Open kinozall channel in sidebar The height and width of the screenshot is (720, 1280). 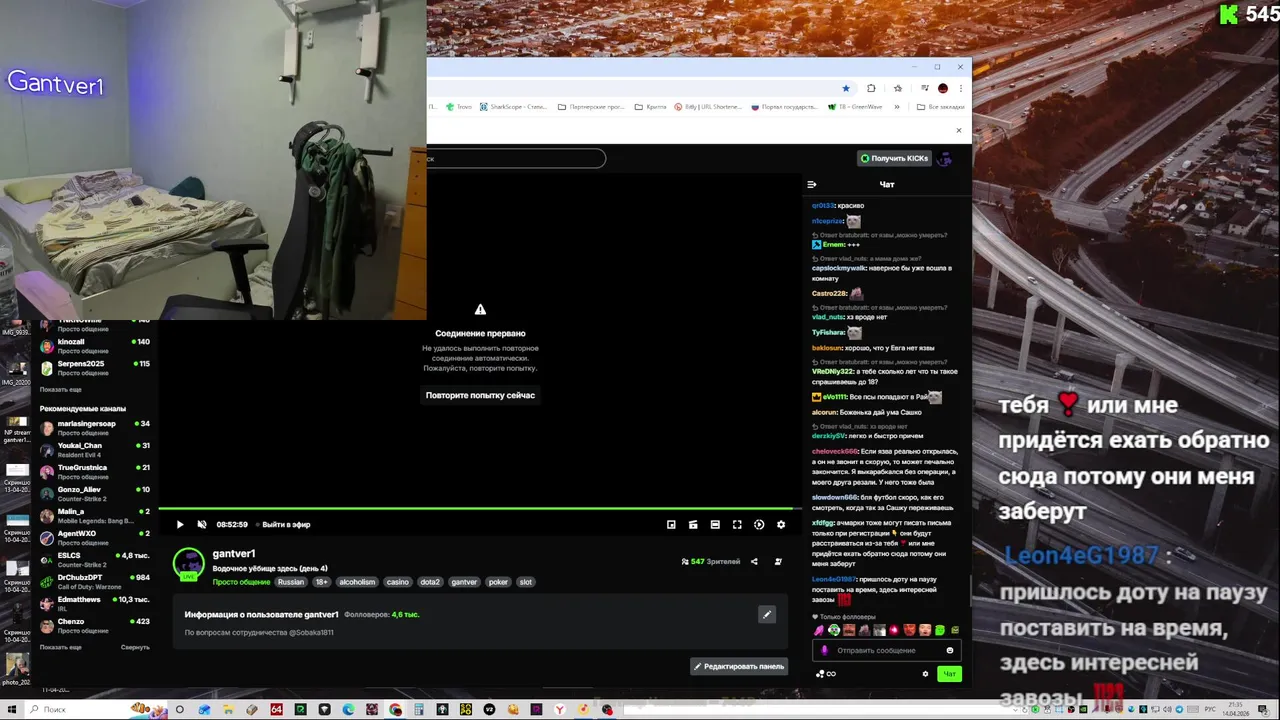tap(95, 346)
